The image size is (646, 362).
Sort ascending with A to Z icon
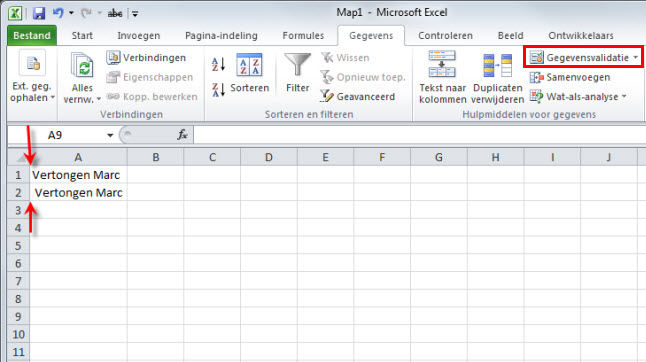(x=218, y=64)
